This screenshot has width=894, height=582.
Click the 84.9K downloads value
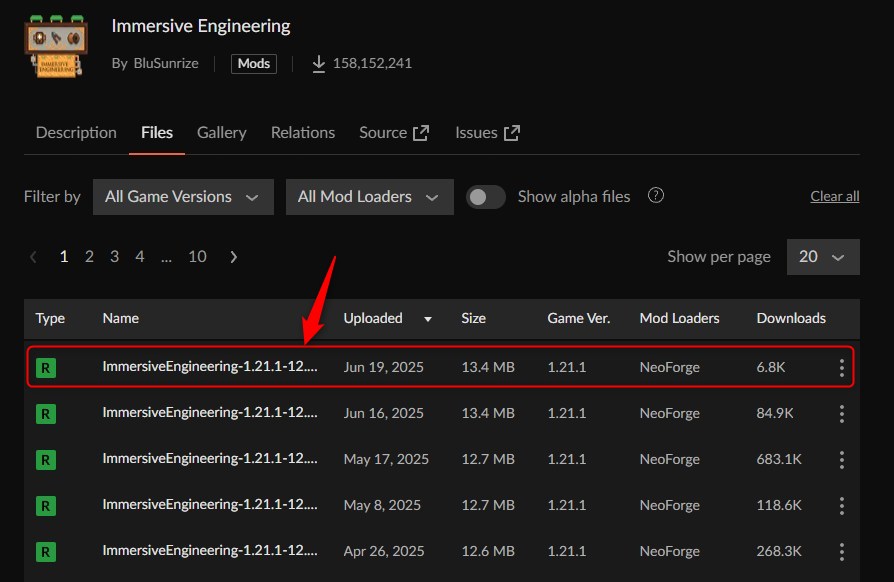coord(775,414)
